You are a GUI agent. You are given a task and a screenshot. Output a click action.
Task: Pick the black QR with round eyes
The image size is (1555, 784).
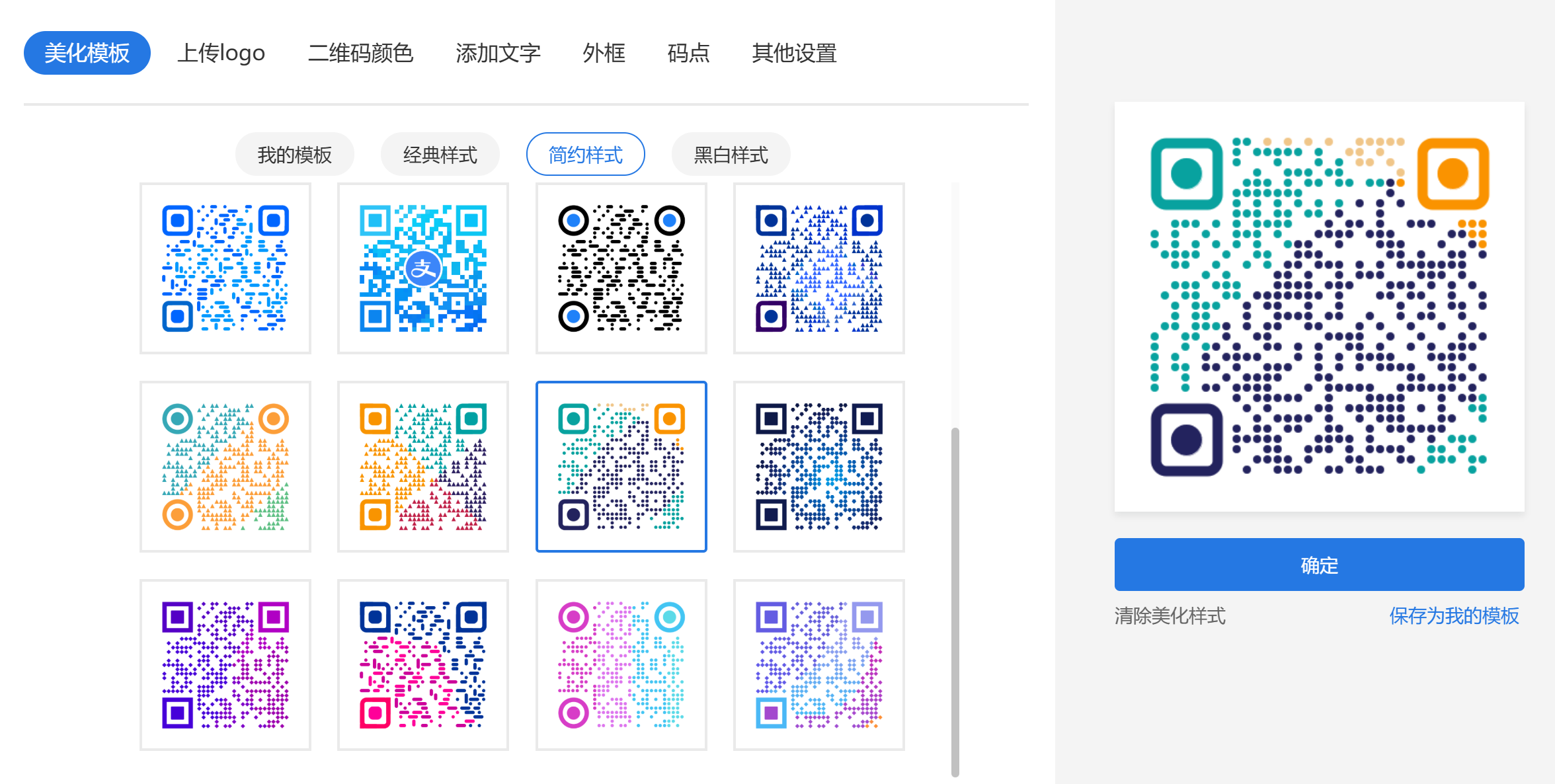click(x=621, y=268)
